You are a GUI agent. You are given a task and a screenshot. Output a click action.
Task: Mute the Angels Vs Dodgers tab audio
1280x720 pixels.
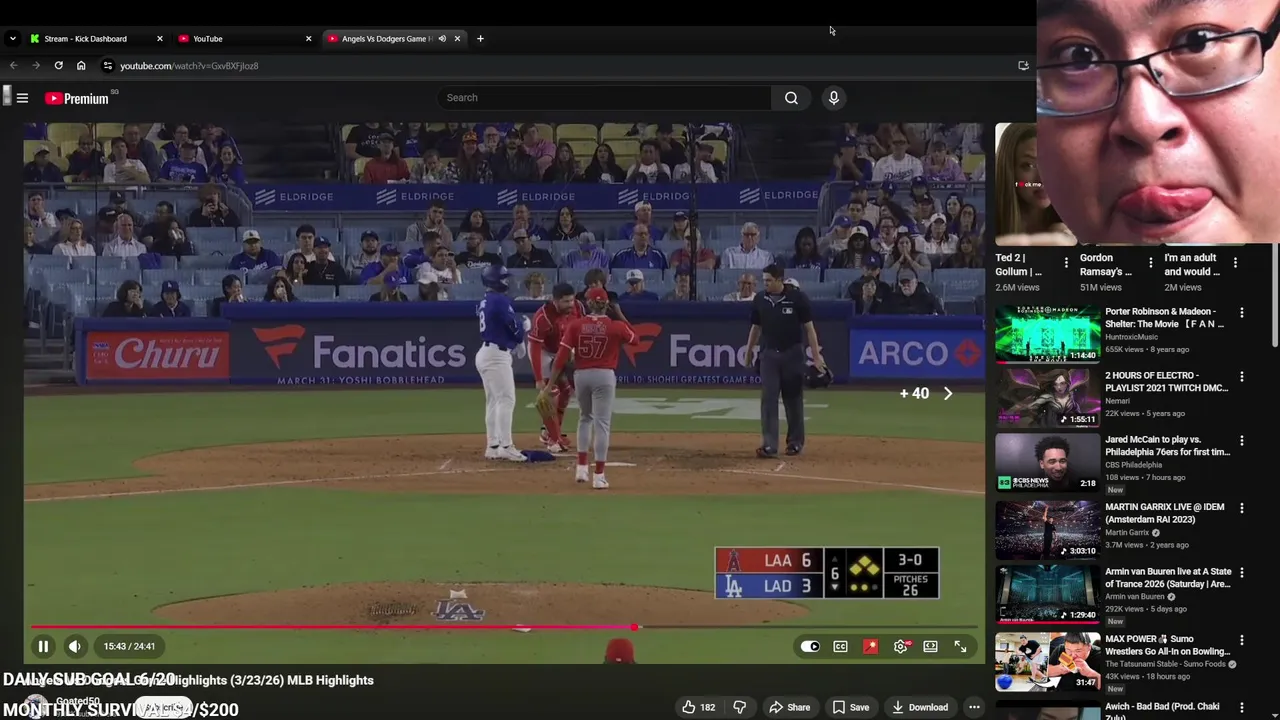[442, 39]
